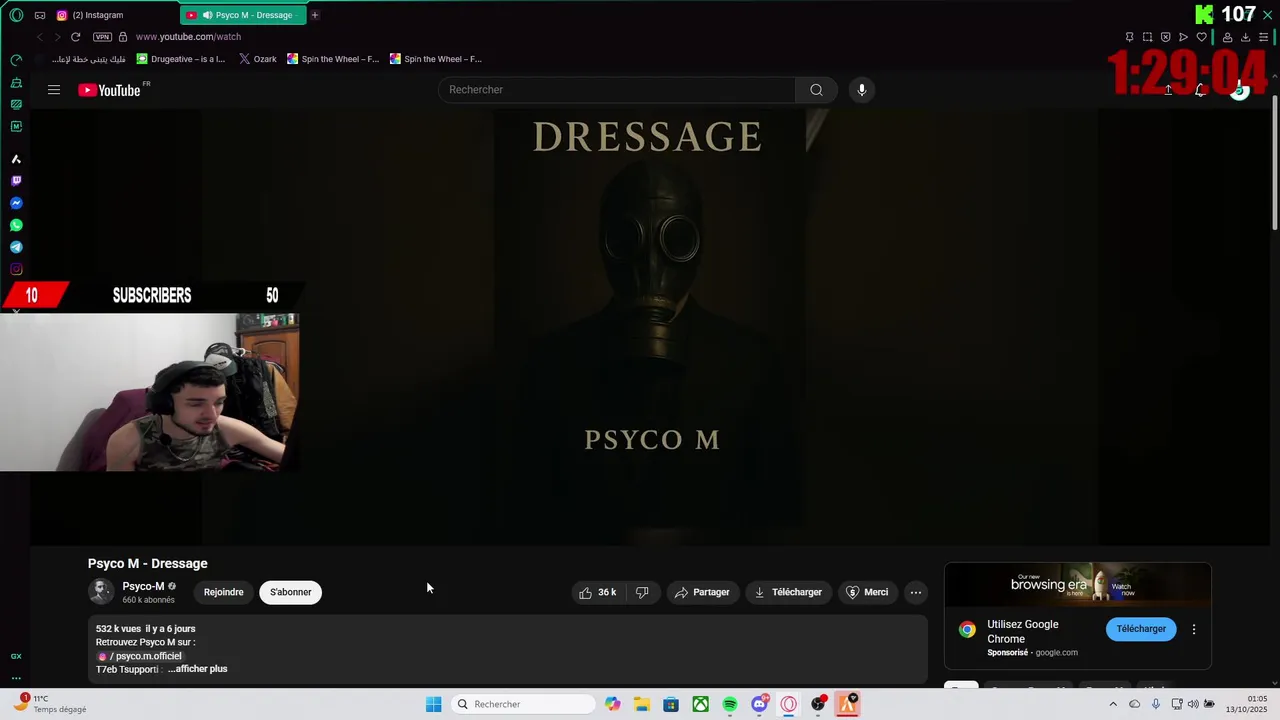Click the YouTube search magnifier button
The width and height of the screenshot is (1280, 720).
coord(817,90)
